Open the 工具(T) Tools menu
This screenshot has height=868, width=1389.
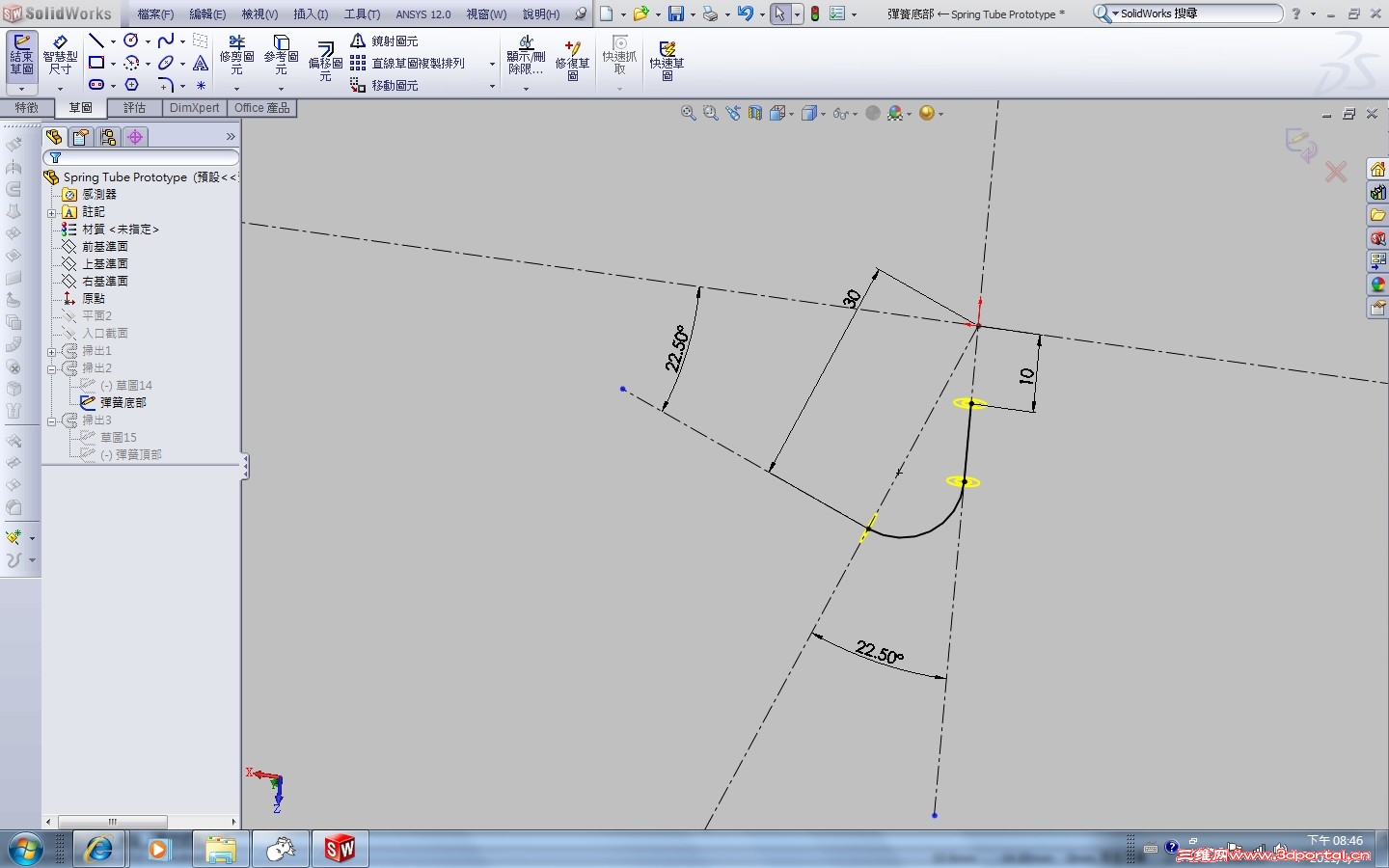[x=362, y=14]
